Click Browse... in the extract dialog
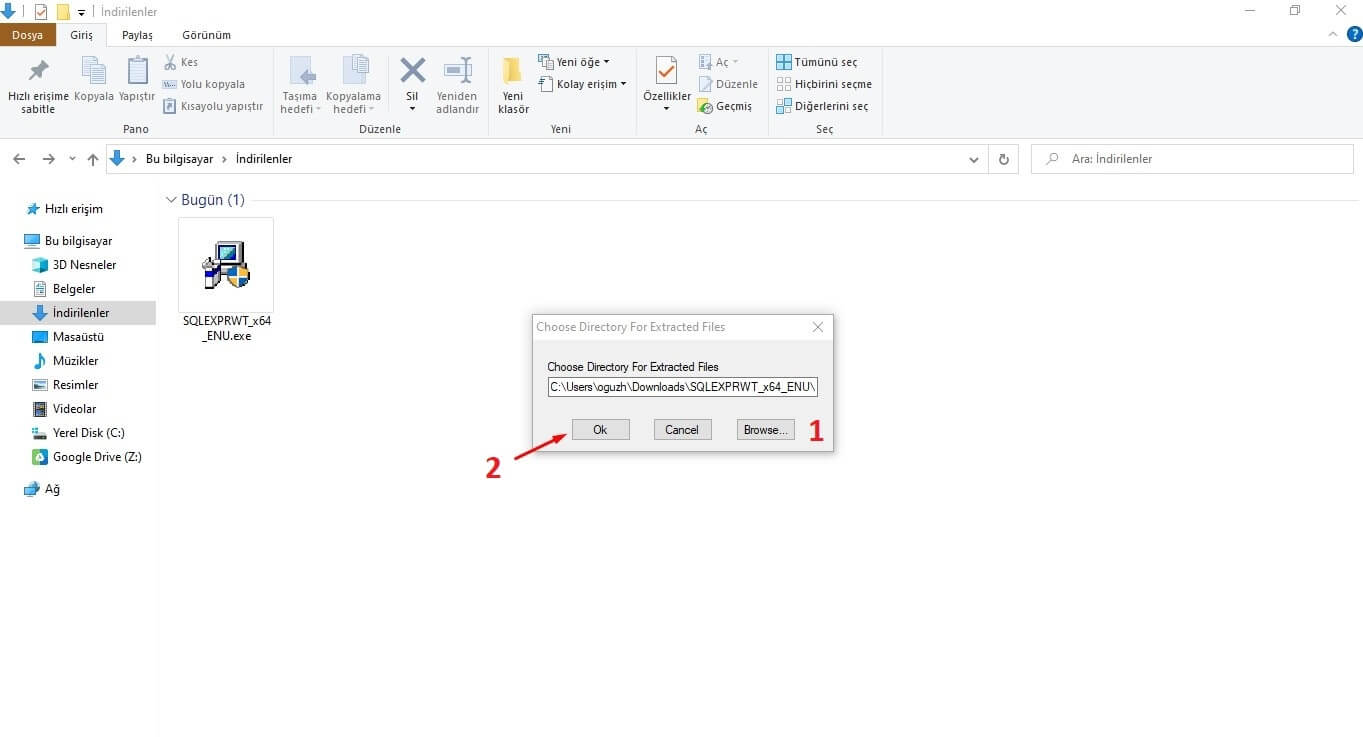1363x737 pixels. click(766, 429)
